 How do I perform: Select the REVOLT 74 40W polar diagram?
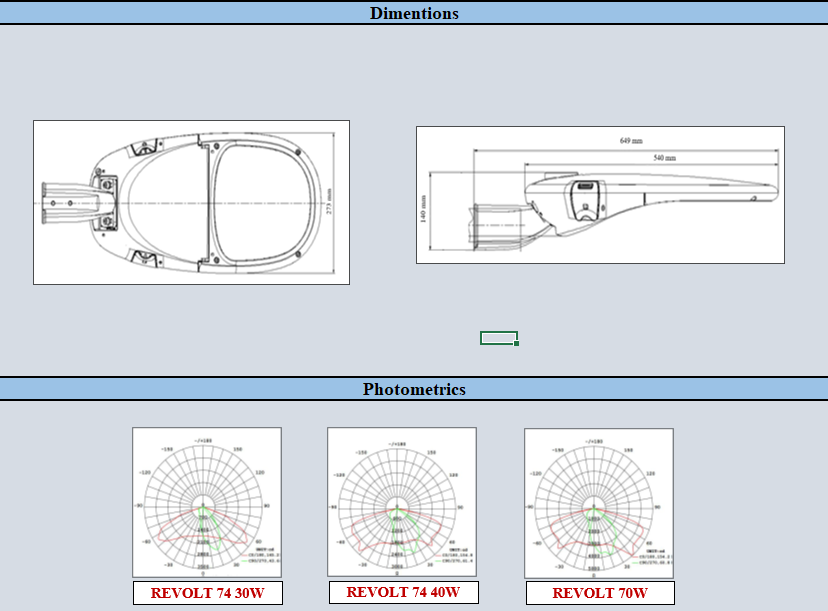(x=402, y=502)
